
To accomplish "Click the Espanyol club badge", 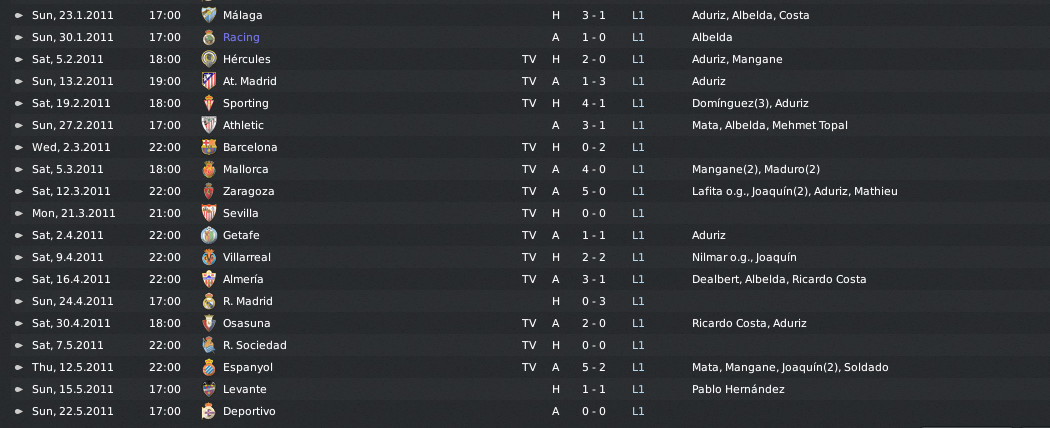I will (x=209, y=367).
